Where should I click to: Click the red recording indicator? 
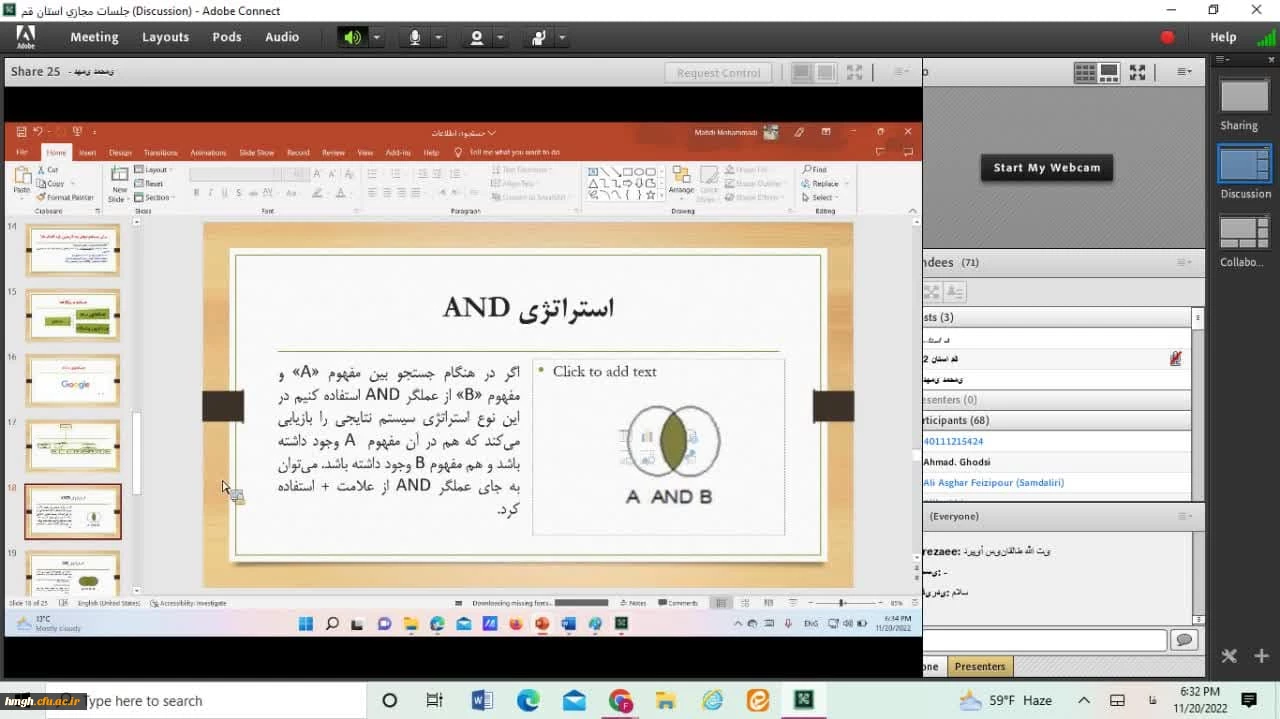click(x=1167, y=37)
